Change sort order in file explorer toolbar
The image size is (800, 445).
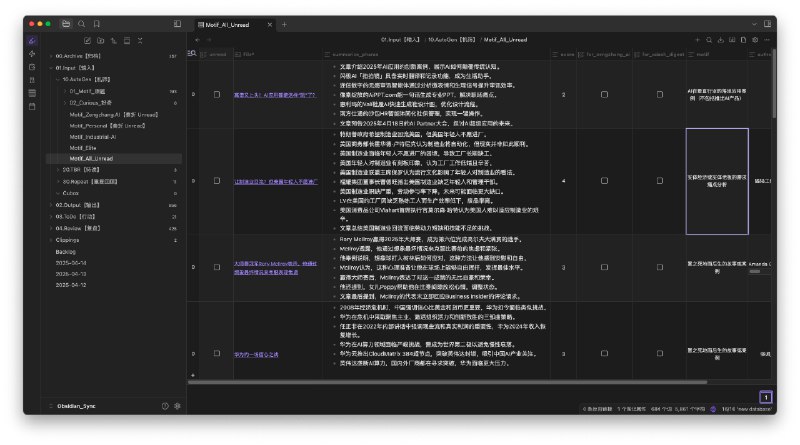[x=114, y=40]
